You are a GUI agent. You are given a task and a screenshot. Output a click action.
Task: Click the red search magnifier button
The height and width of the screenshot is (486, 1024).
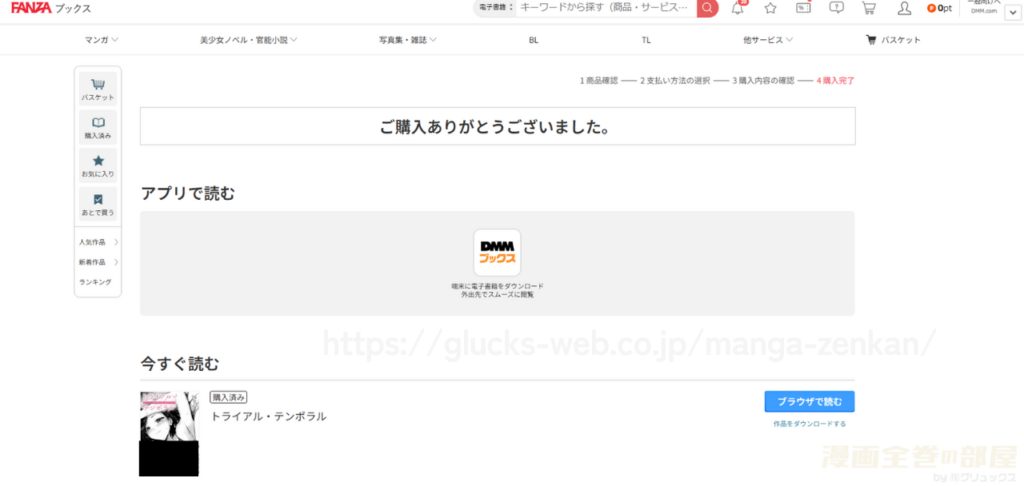coord(707,8)
